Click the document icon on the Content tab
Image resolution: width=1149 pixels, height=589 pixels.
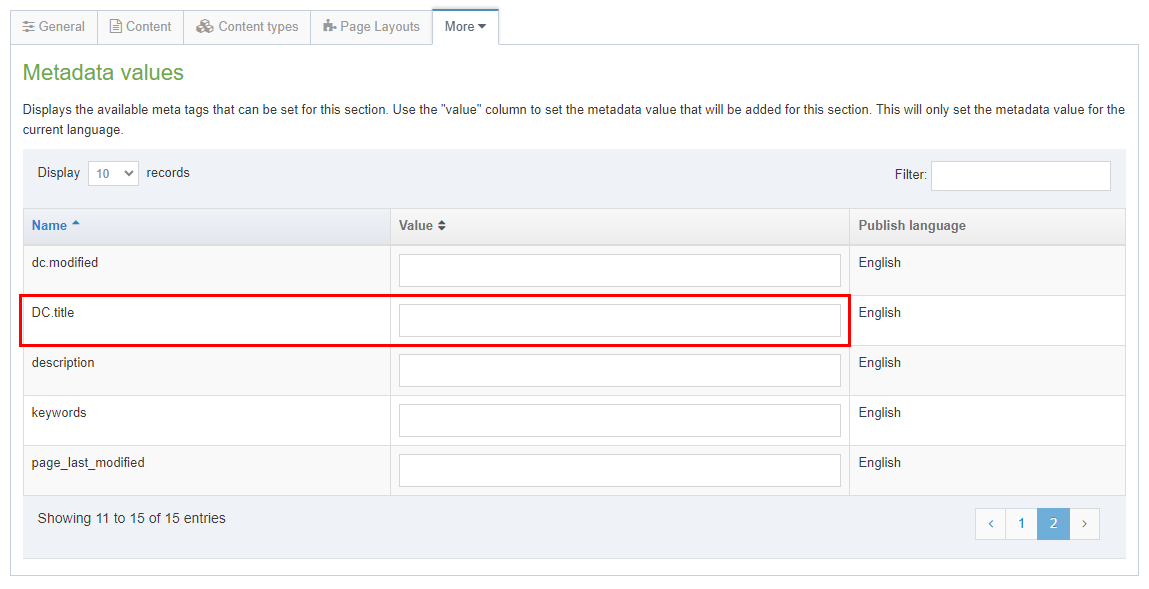(x=116, y=27)
